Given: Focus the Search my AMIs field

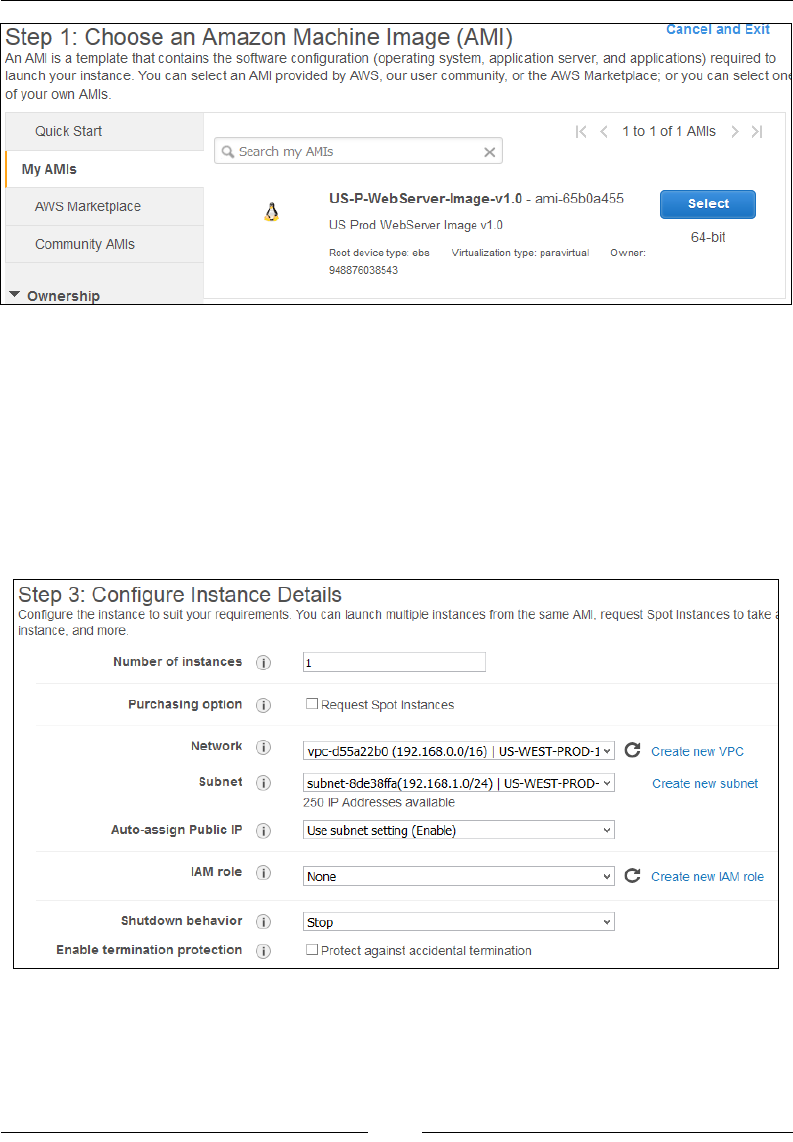Looking at the screenshot, I should tap(358, 151).
